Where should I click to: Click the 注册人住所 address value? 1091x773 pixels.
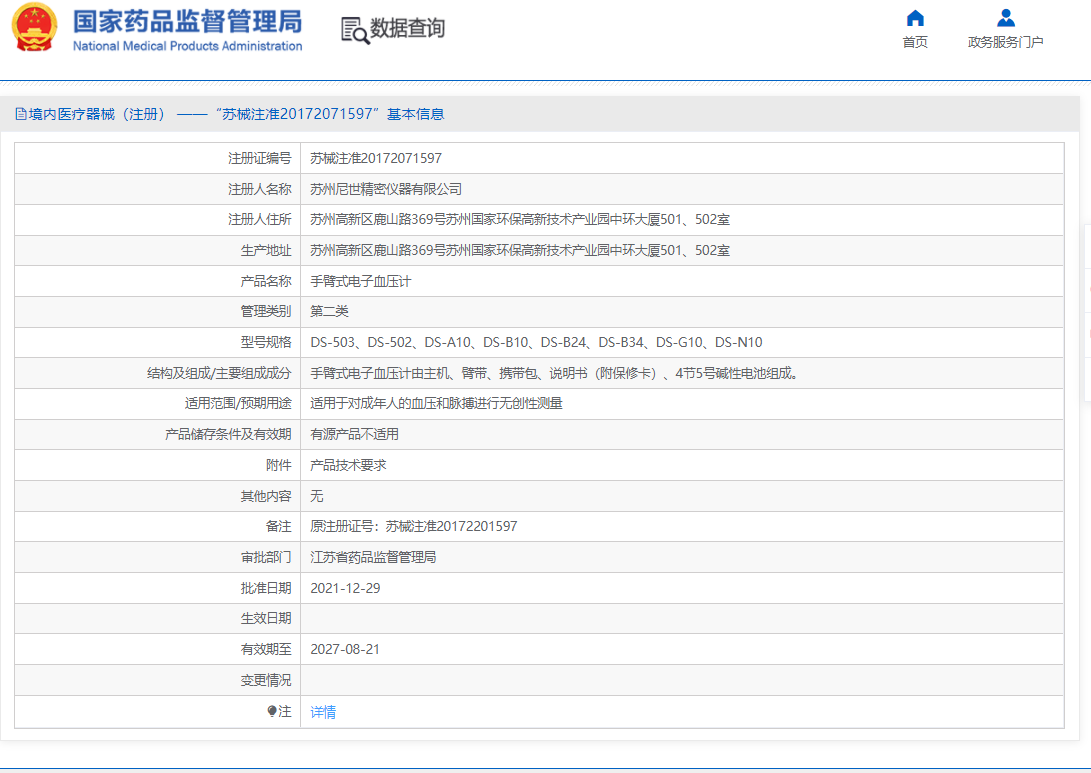[x=520, y=220]
